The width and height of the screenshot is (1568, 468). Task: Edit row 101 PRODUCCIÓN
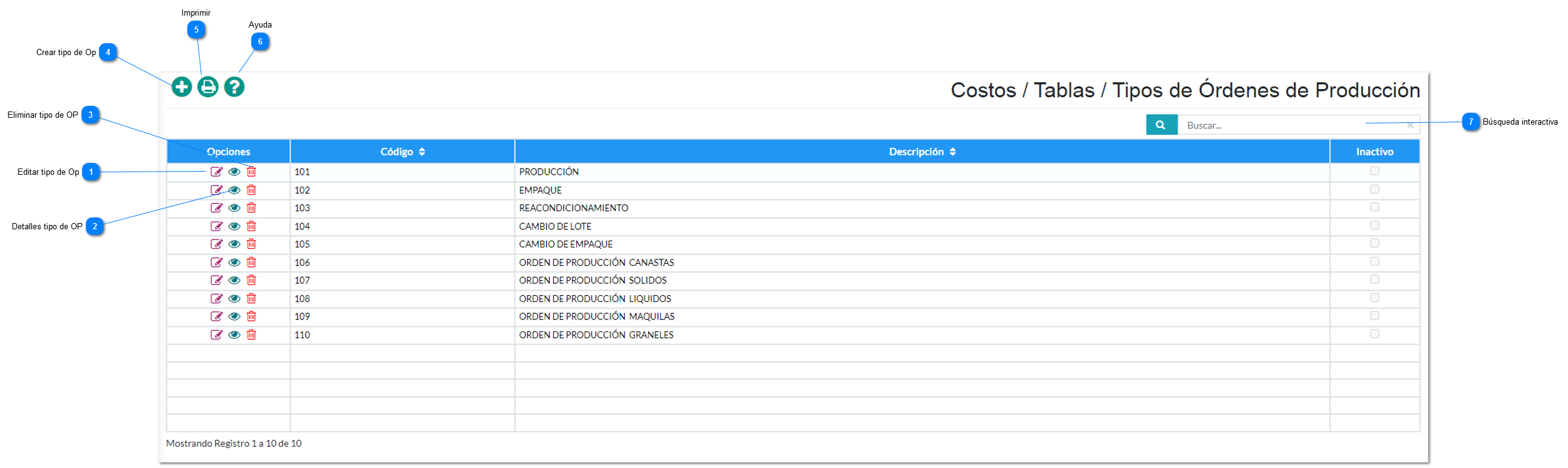tap(217, 172)
